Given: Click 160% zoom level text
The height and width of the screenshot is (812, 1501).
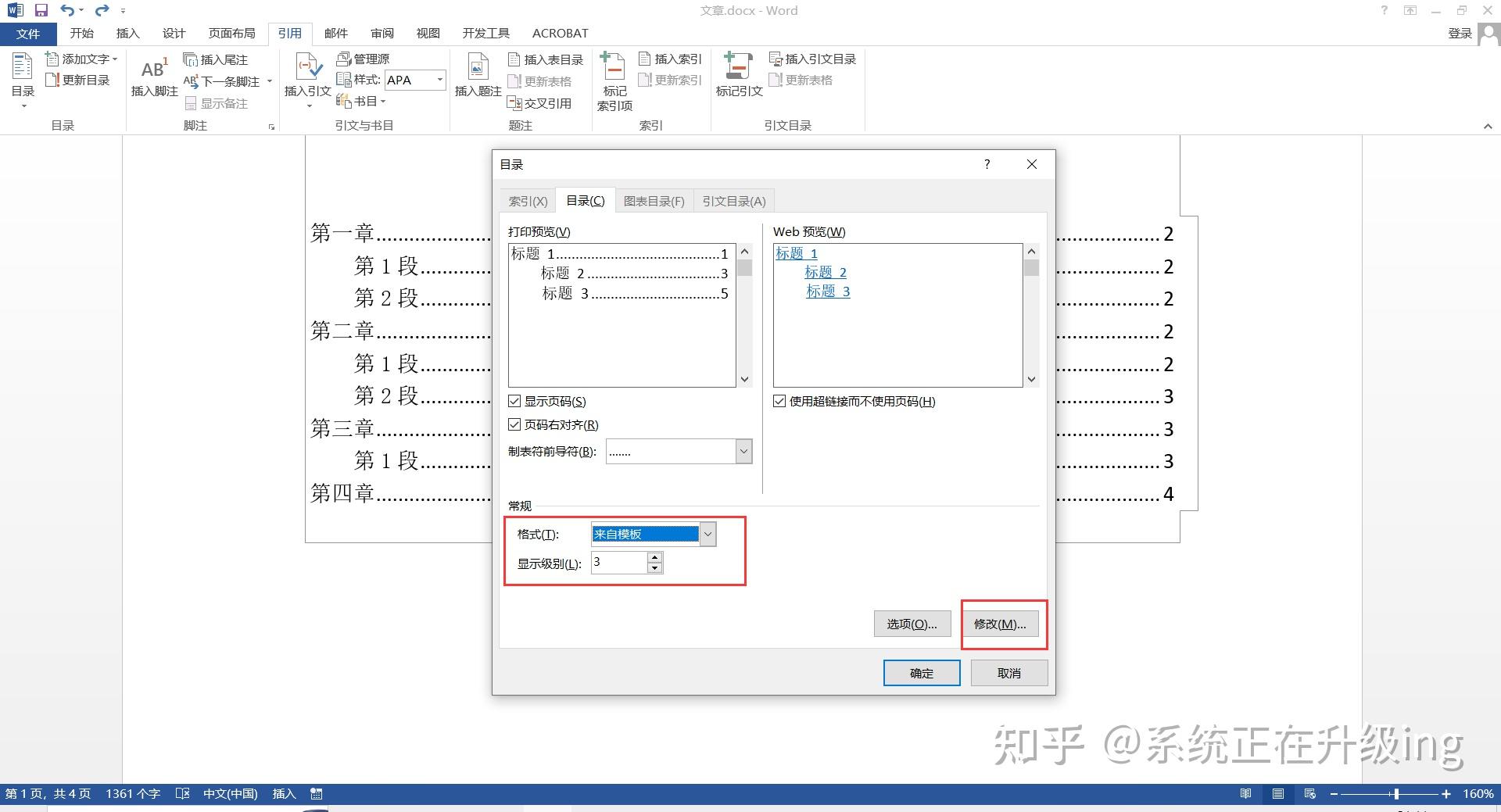Looking at the screenshot, I should (x=1478, y=794).
